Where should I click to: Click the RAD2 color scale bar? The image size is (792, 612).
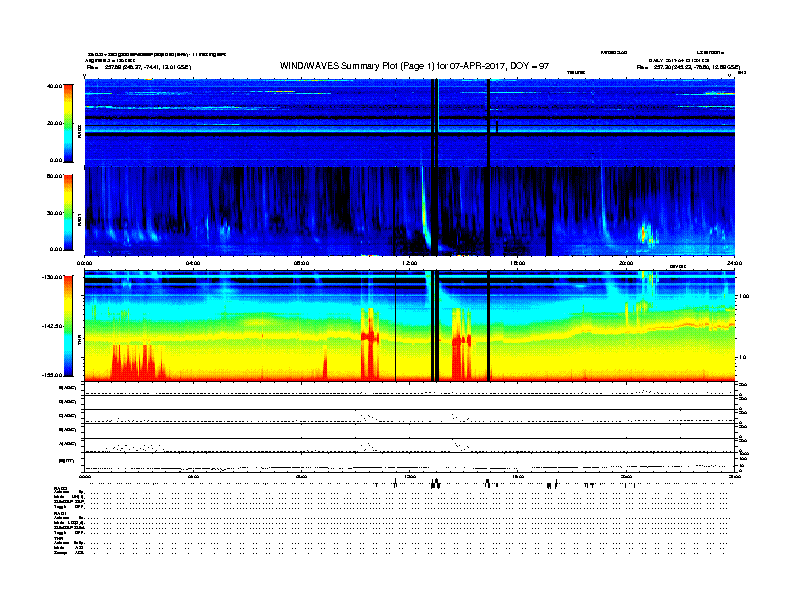pyautogui.click(x=68, y=123)
